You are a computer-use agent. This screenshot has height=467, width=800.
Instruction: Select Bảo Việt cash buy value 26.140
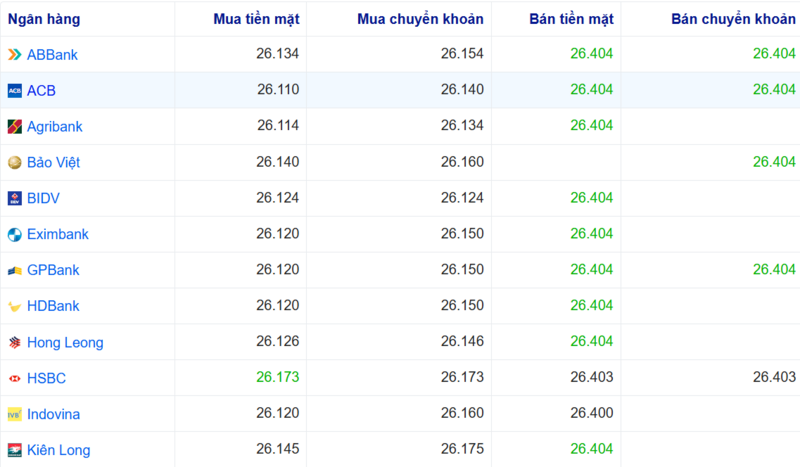(x=278, y=162)
